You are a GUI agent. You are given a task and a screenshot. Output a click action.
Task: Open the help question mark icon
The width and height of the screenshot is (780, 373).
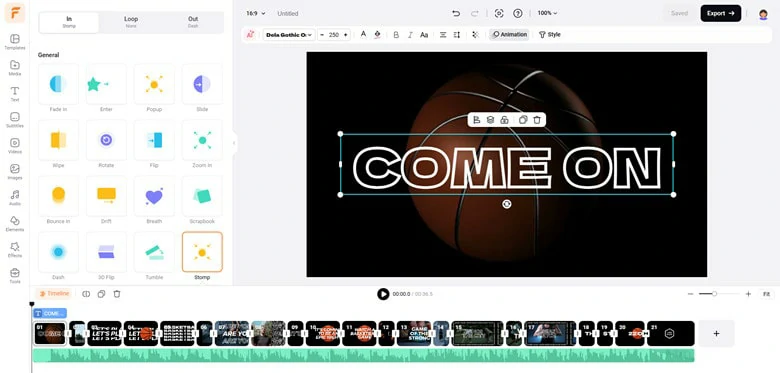tap(518, 13)
